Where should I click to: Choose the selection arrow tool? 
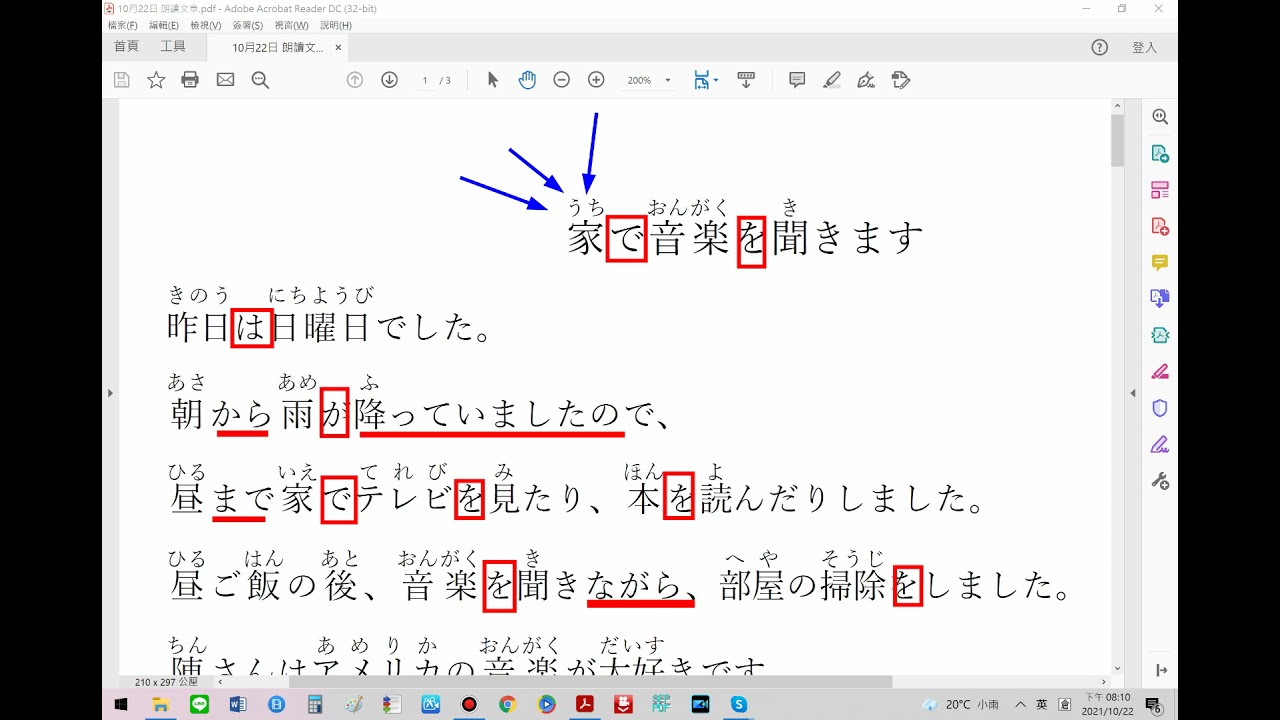tap(492, 80)
